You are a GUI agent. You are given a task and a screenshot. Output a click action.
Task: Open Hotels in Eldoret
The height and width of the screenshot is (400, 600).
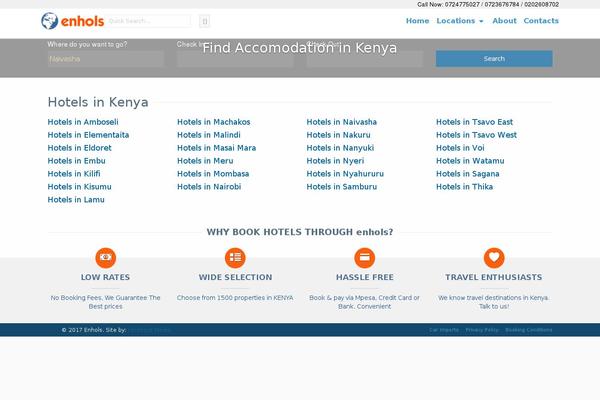pos(80,148)
